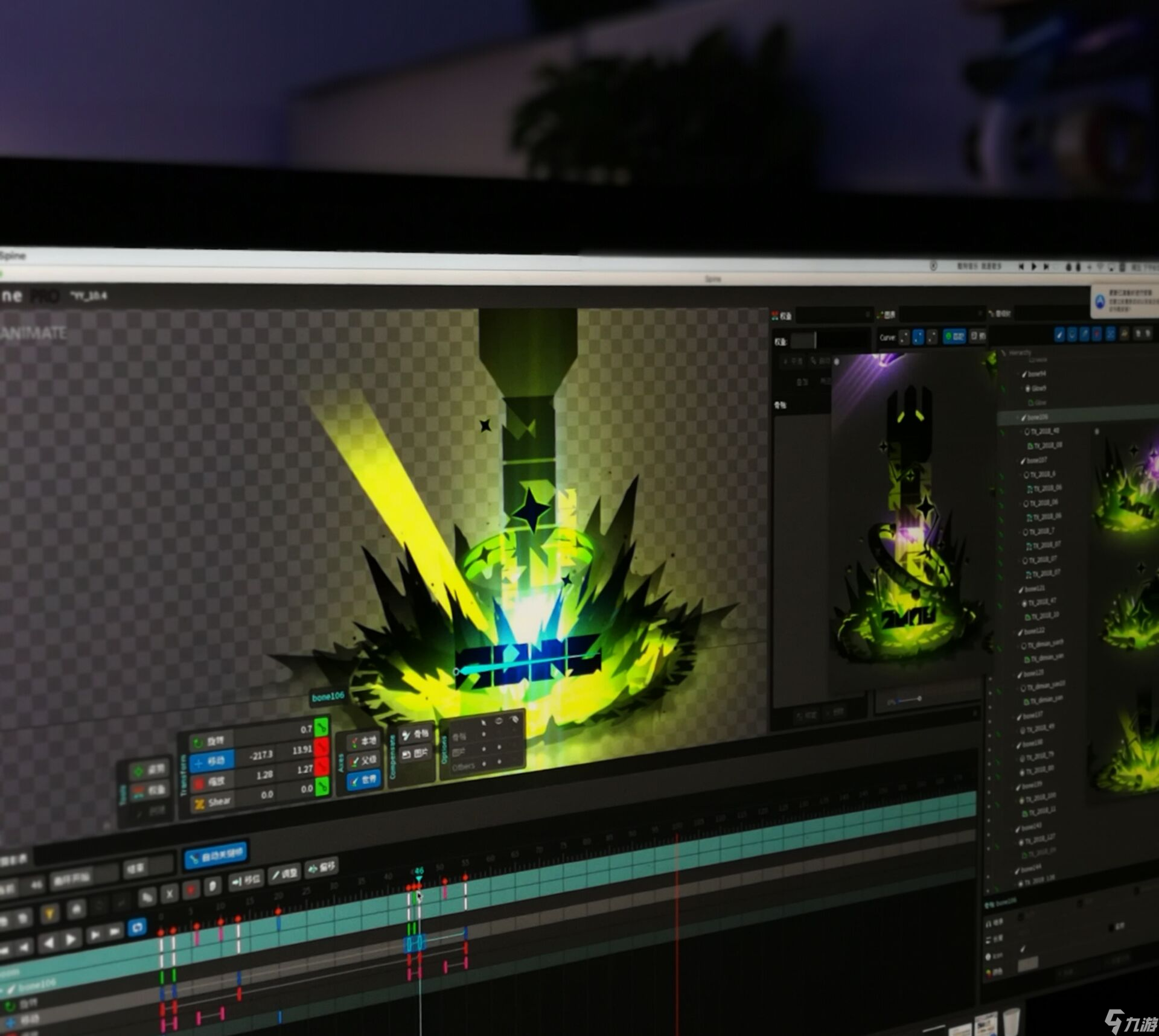This screenshot has width=1159, height=1036.
Task: Select the highlighted blue Curve type button
Action: coord(918,337)
